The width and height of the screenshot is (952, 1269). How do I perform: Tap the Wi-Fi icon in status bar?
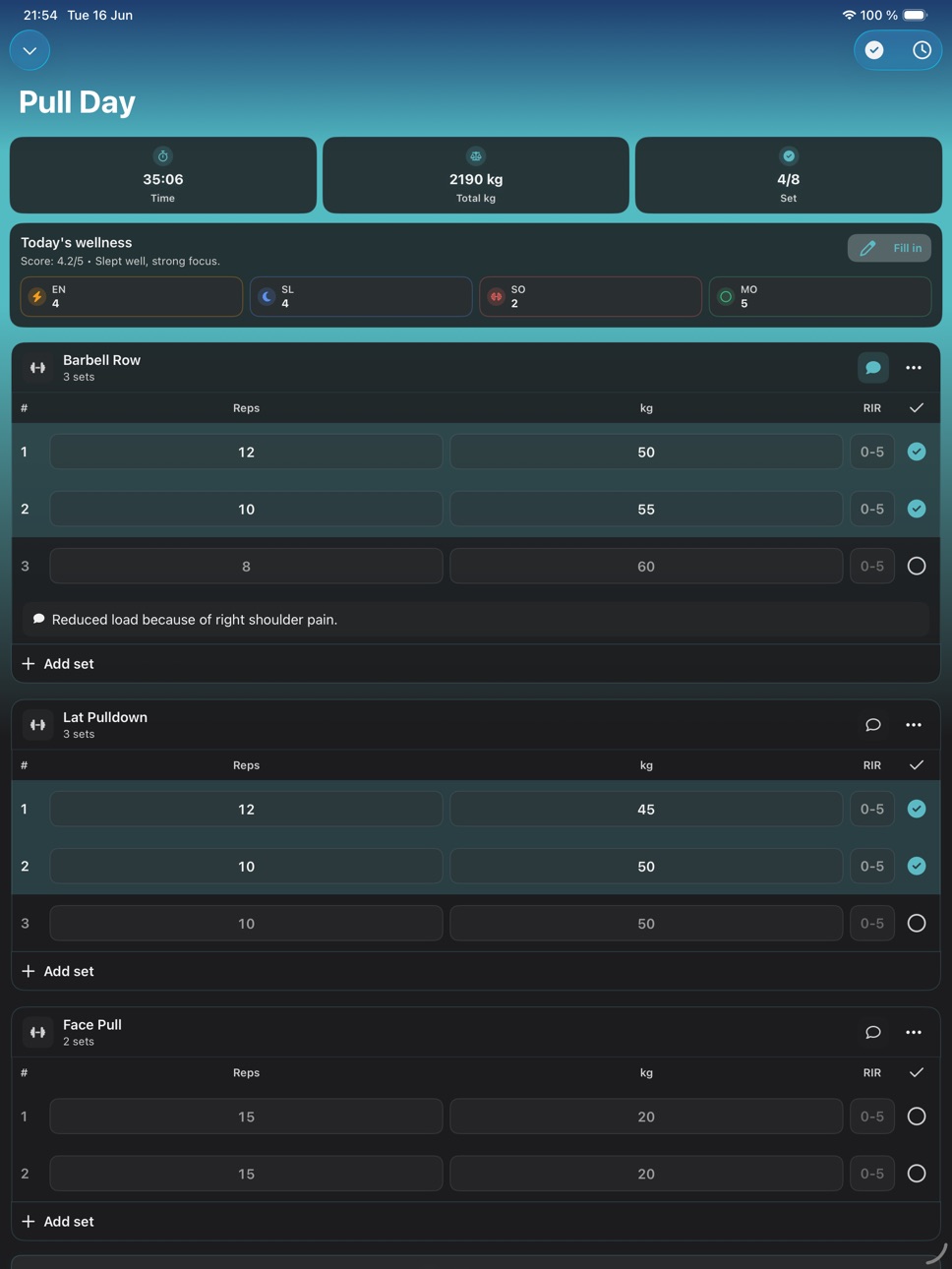(849, 15)
